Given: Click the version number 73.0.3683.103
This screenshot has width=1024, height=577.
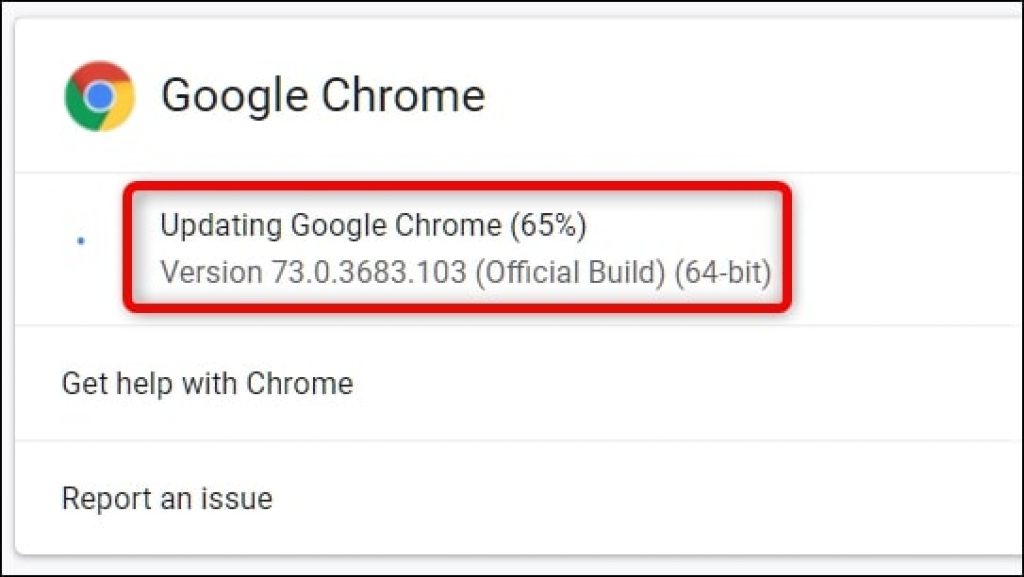Looking at the screenshot, I should click(369, 272).
